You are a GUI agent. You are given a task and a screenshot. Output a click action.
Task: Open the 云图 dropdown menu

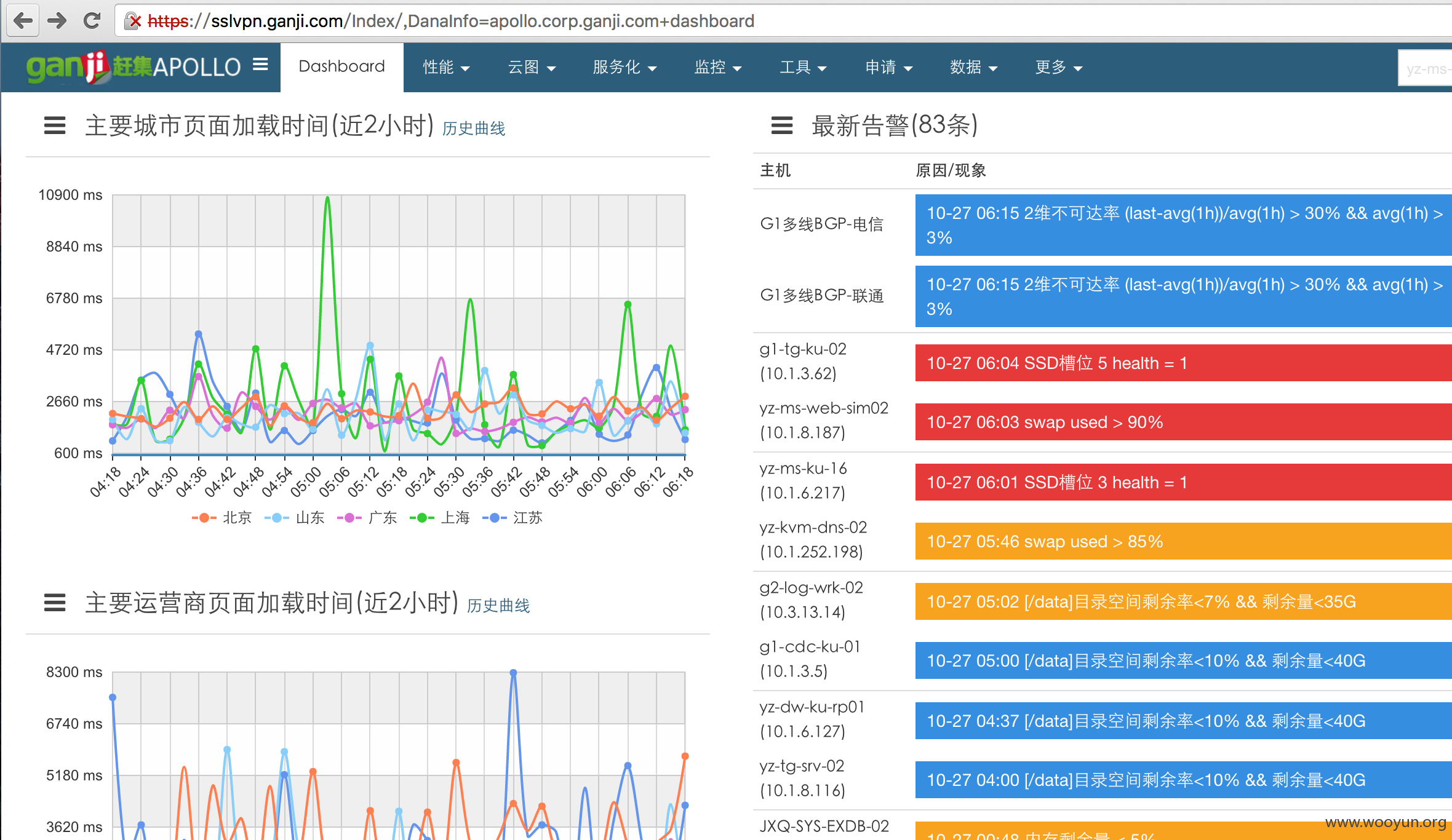(532, 67)
